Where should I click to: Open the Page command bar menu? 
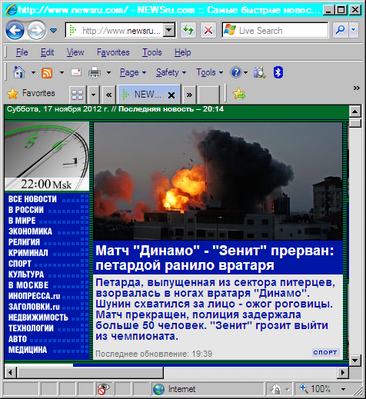tap(133, 72)
